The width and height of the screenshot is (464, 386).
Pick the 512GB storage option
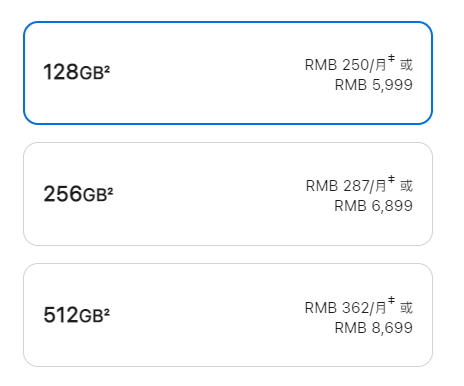(228, 315)
